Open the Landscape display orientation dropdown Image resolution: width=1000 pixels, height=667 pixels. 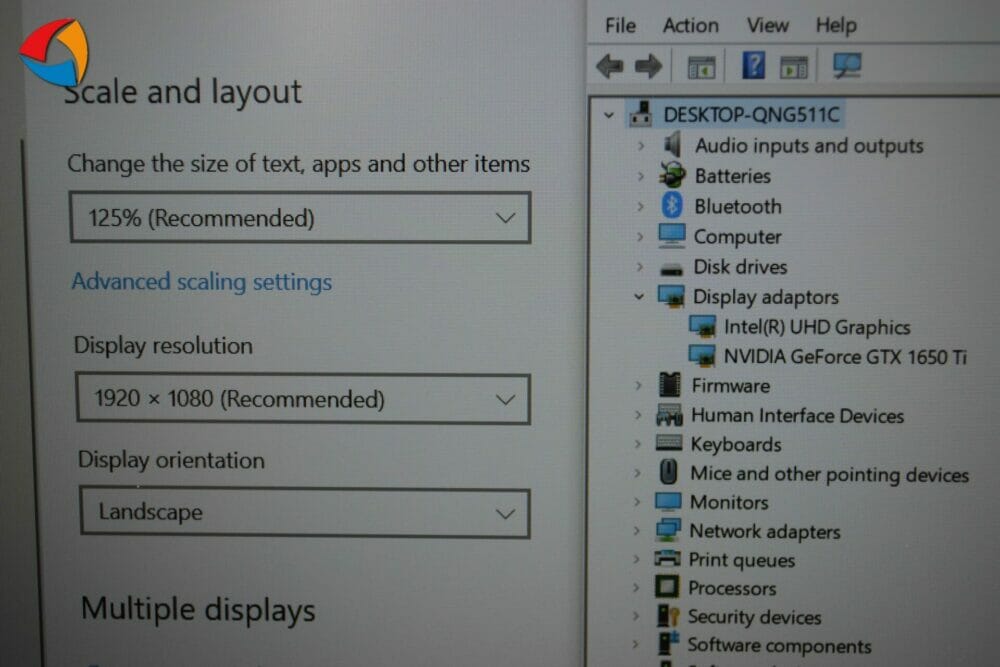305,513
